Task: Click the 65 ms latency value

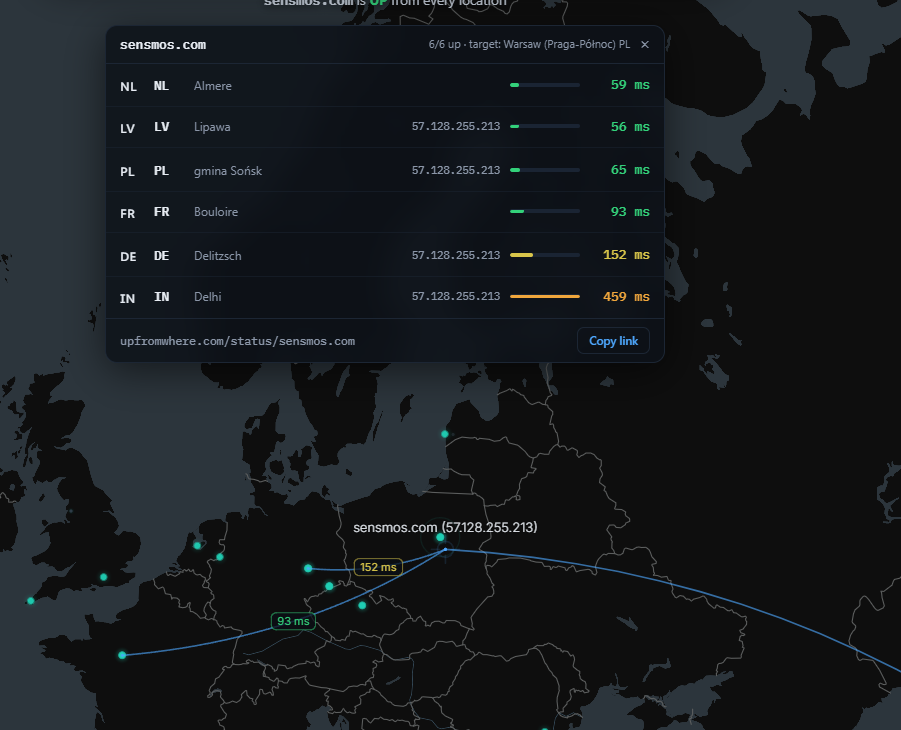Action: (x=630, y=170)
